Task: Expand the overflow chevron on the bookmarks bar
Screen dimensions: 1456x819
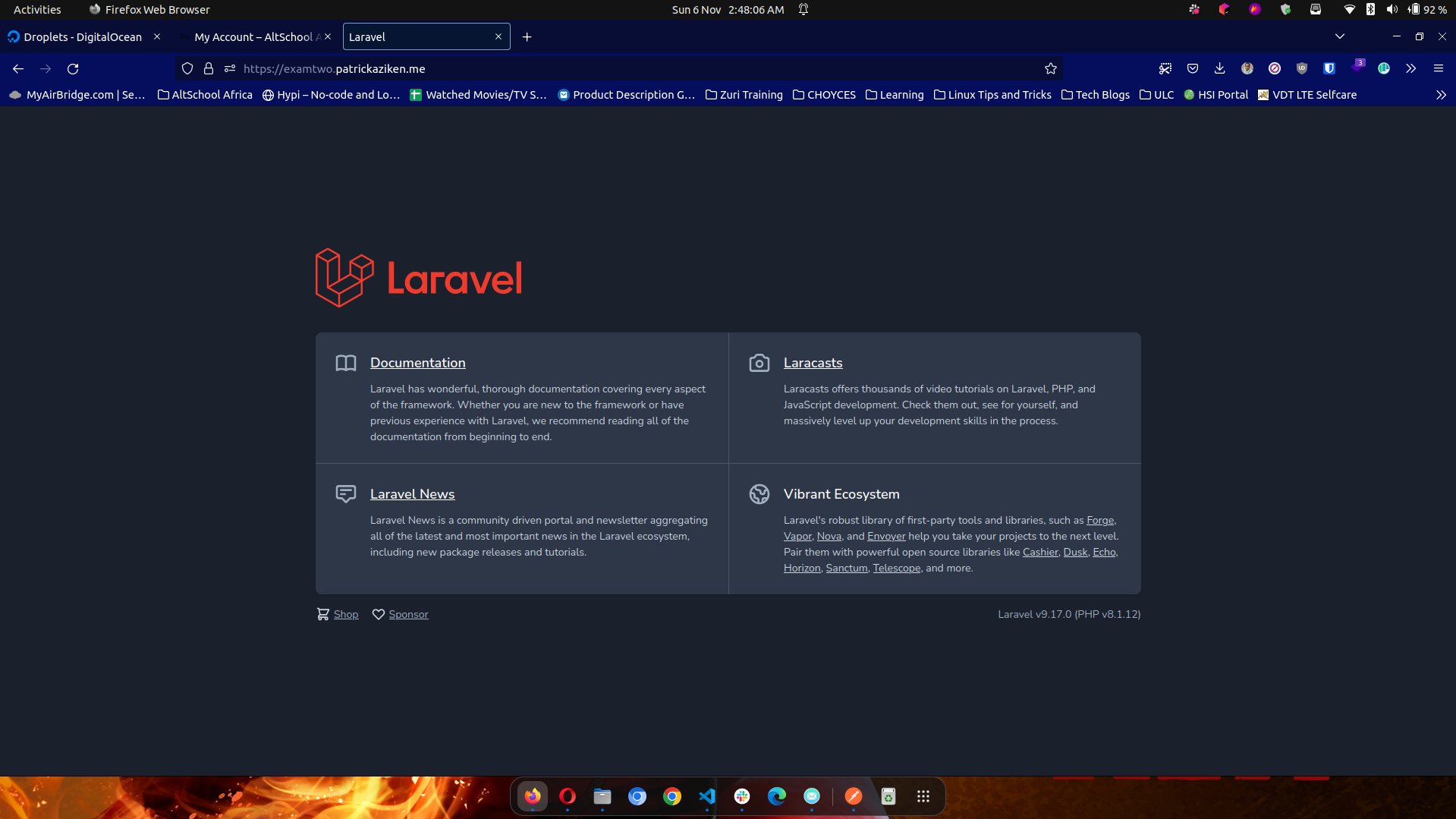Action: (x=1439, y=94)
